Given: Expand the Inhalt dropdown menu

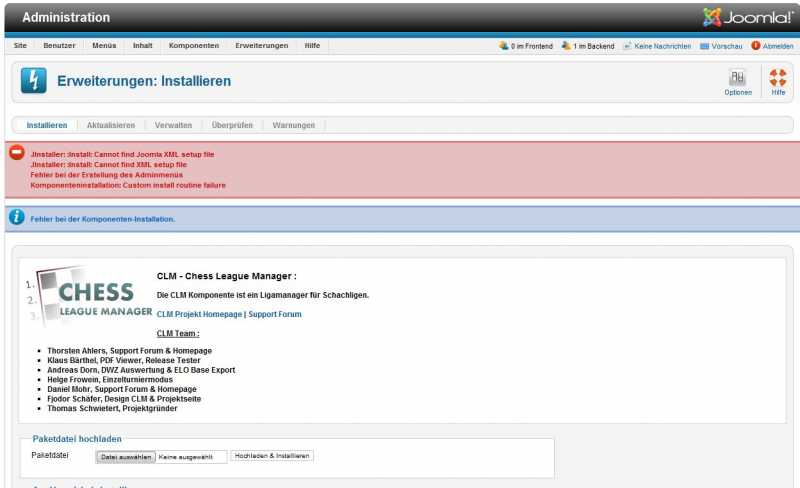Looking at the screenshot, I should pyautogui.click(x=143, y=46).
